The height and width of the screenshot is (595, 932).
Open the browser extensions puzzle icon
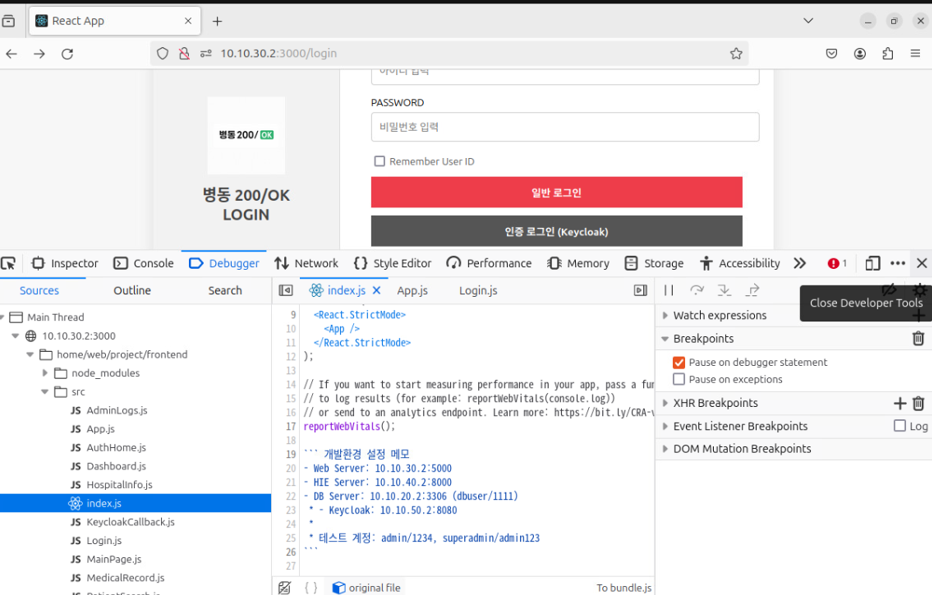(x=887, y=53)
